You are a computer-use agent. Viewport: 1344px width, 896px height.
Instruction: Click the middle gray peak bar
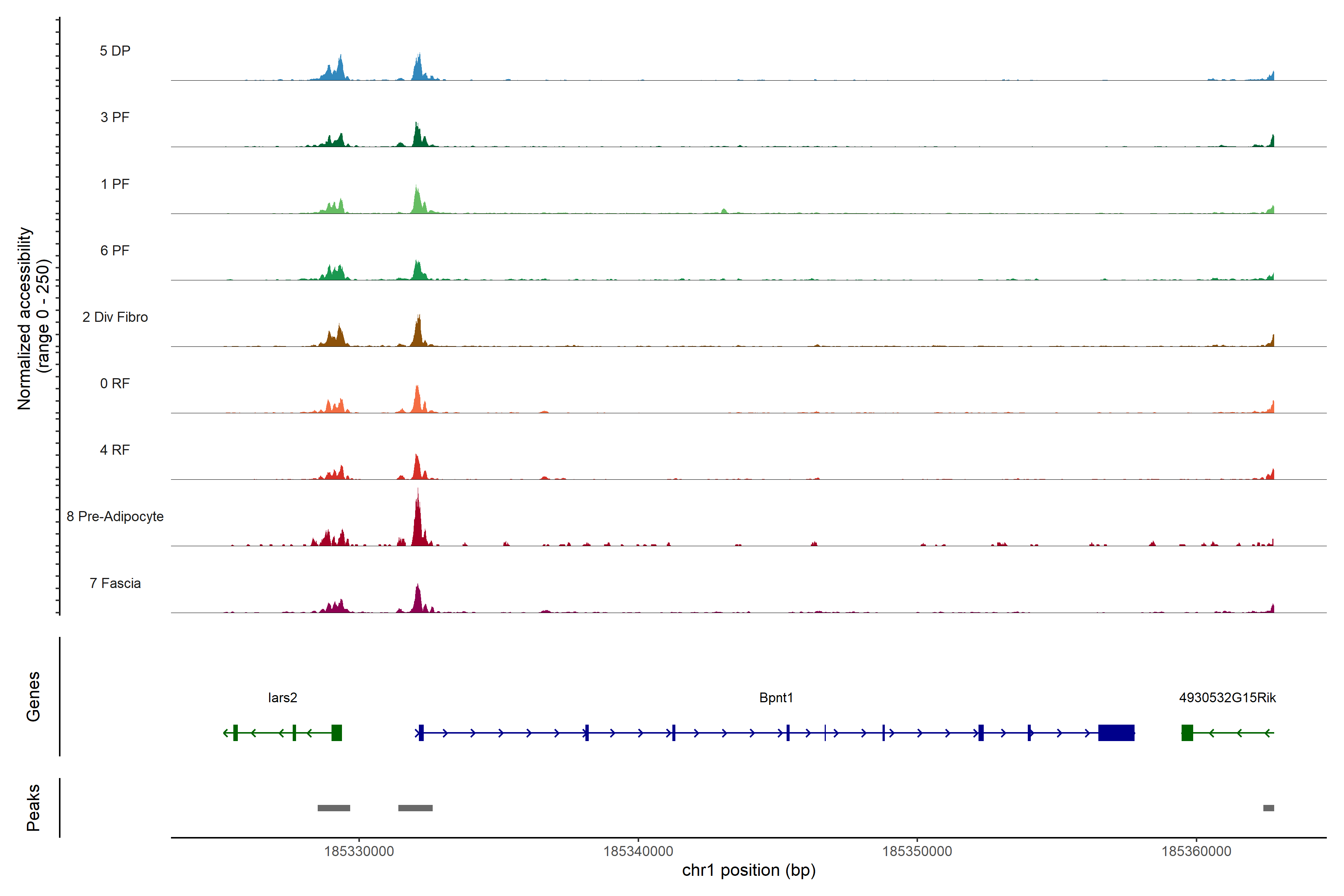pyautogui.click(x=416, y=808)
